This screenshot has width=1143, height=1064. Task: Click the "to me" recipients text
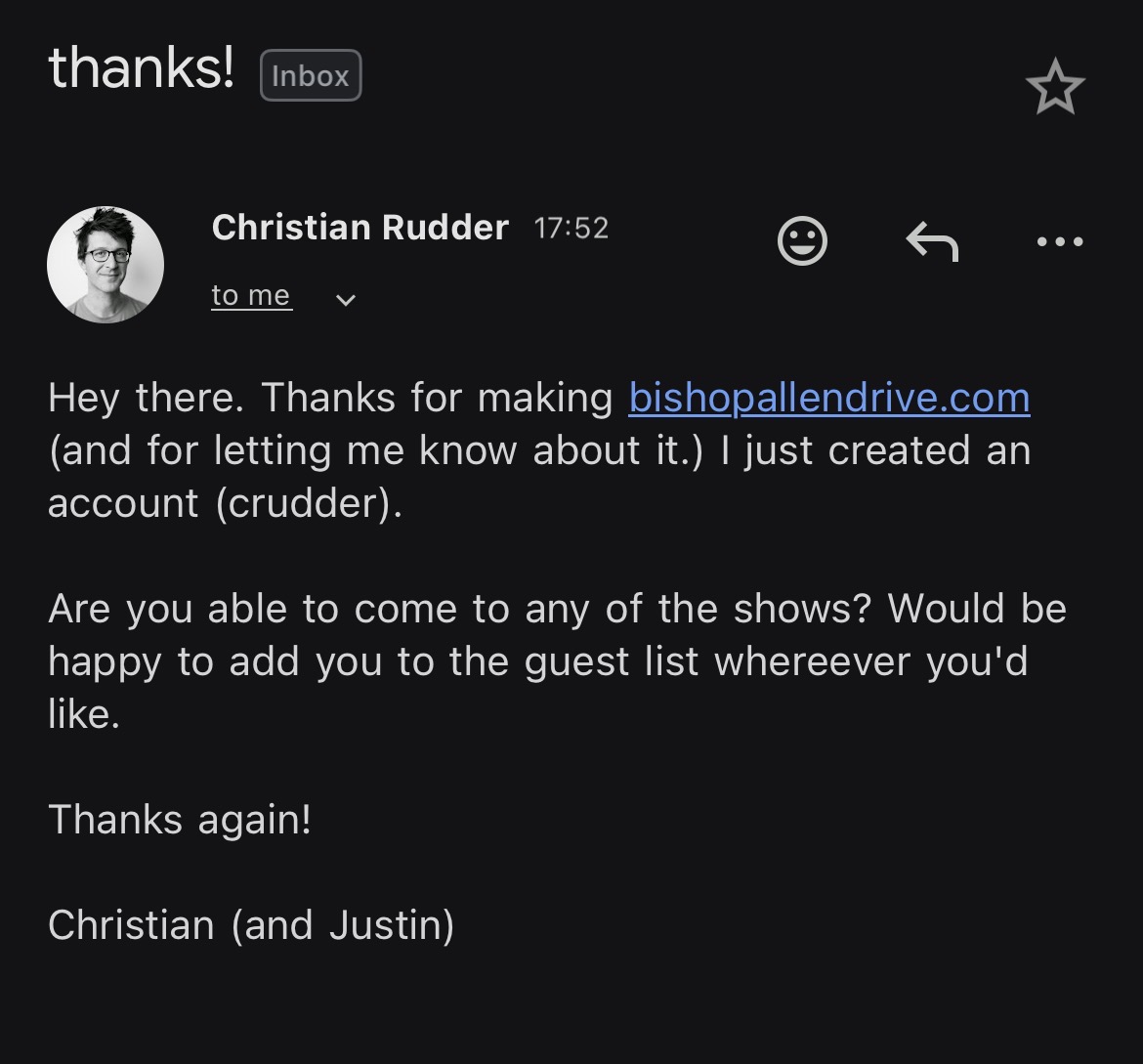click(x=251, y=296)
